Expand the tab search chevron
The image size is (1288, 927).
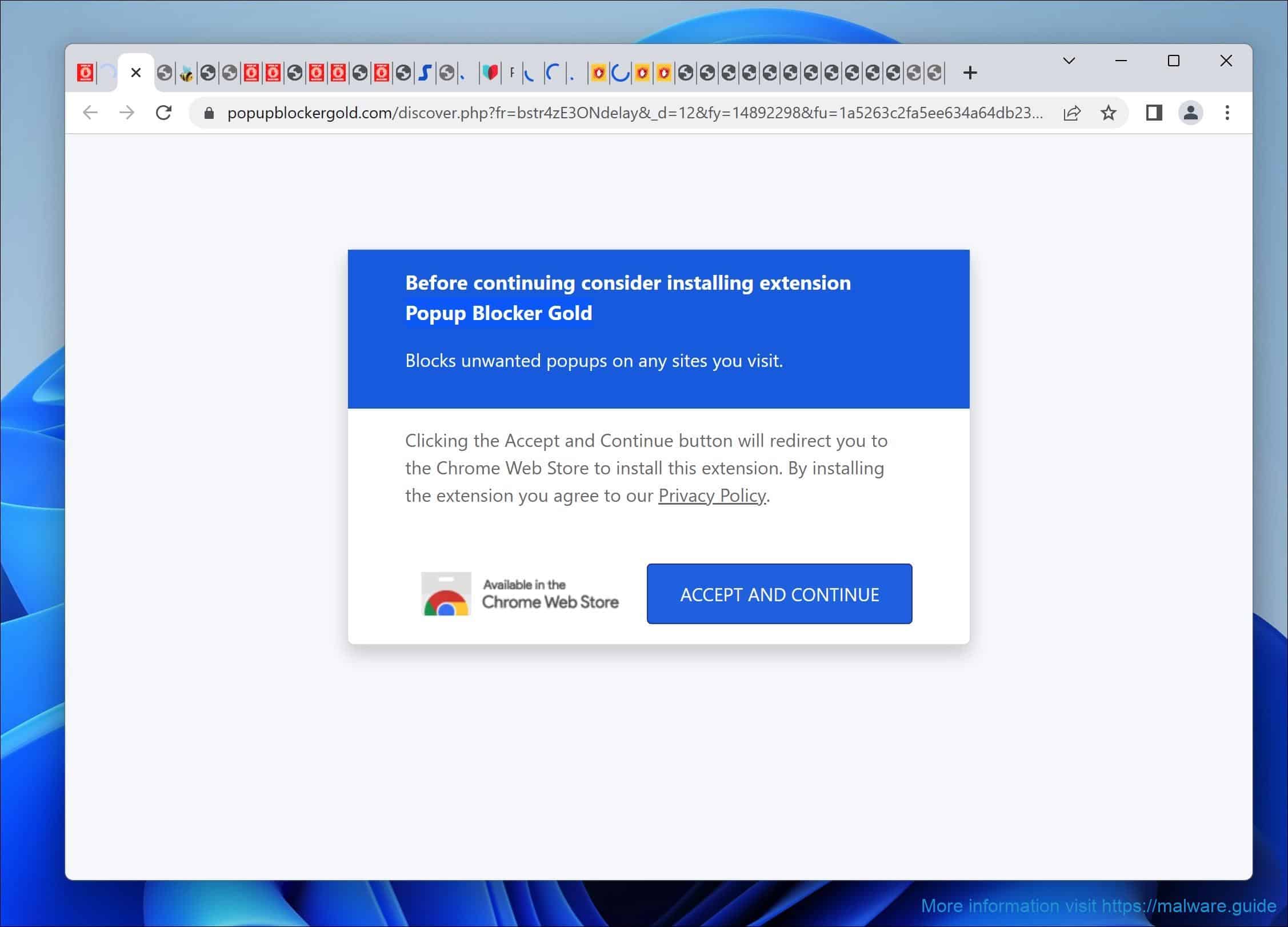[1069, 61]
